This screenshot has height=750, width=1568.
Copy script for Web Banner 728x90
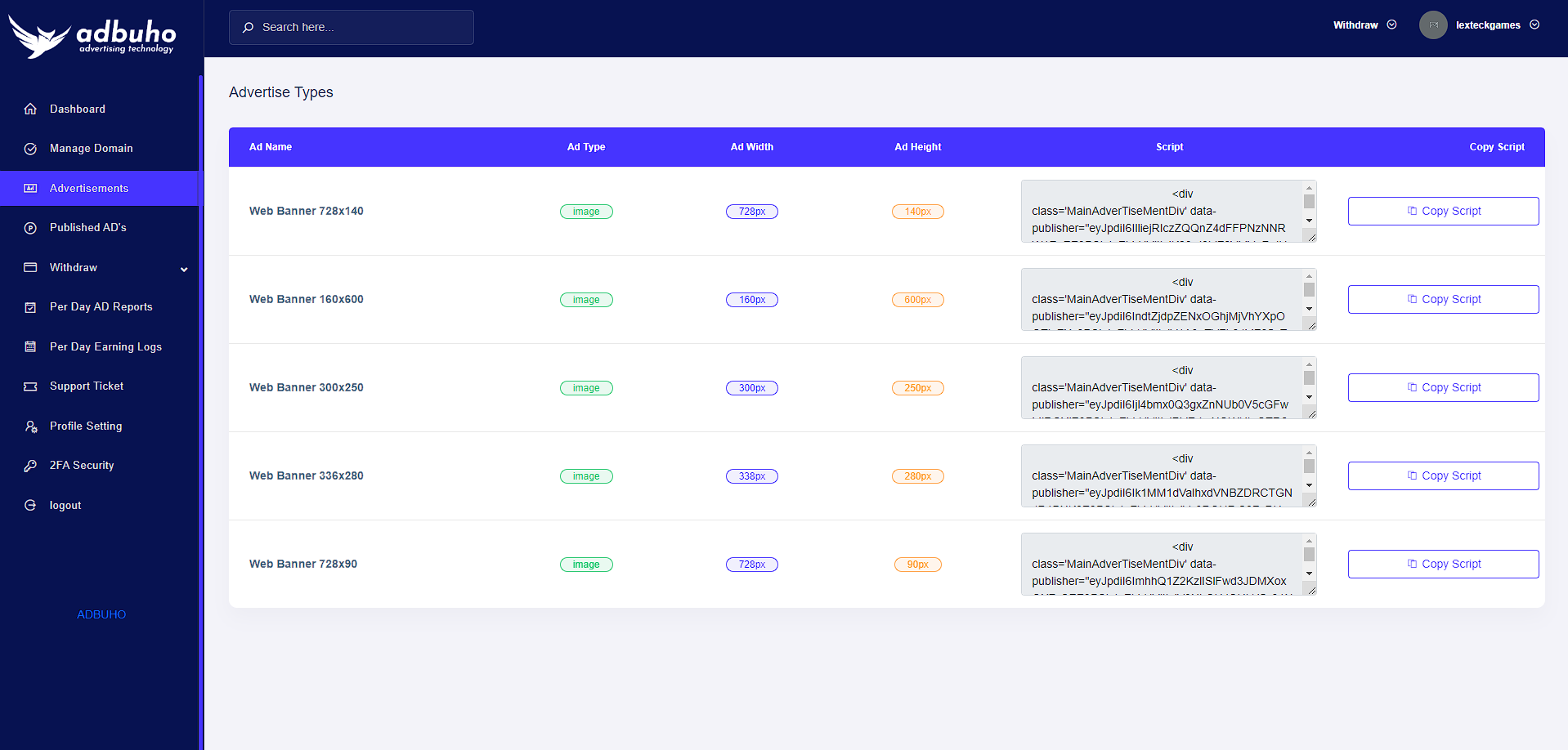click(x=1443, y=564)
